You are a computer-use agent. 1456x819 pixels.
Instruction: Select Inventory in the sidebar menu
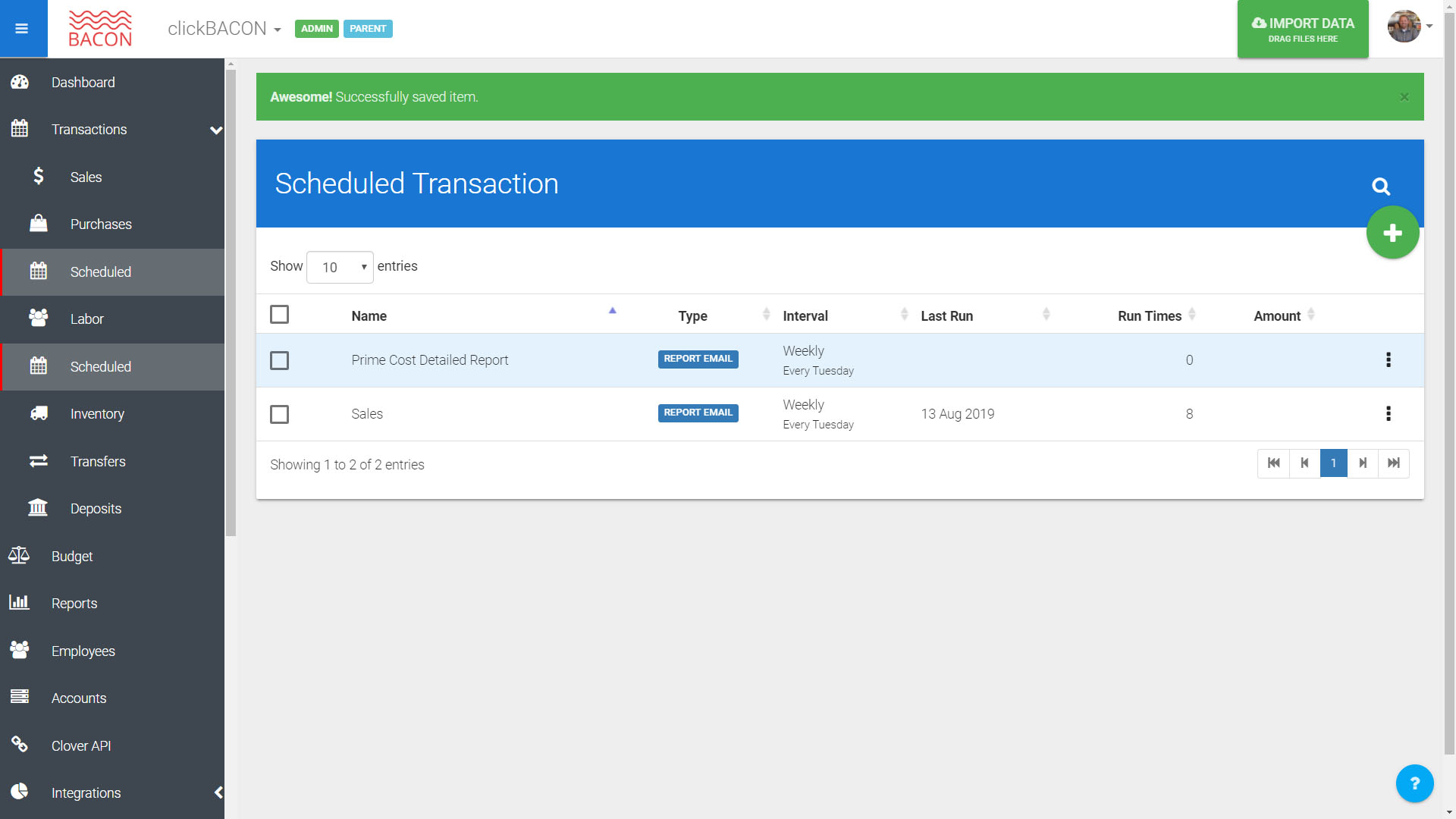pyautogui.click(x=97, y=414)
